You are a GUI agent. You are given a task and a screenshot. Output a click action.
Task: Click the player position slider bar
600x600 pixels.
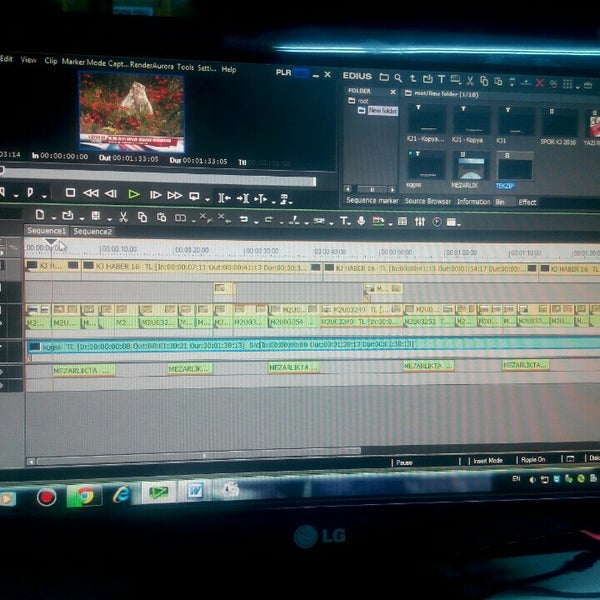[x=158, y=177]
